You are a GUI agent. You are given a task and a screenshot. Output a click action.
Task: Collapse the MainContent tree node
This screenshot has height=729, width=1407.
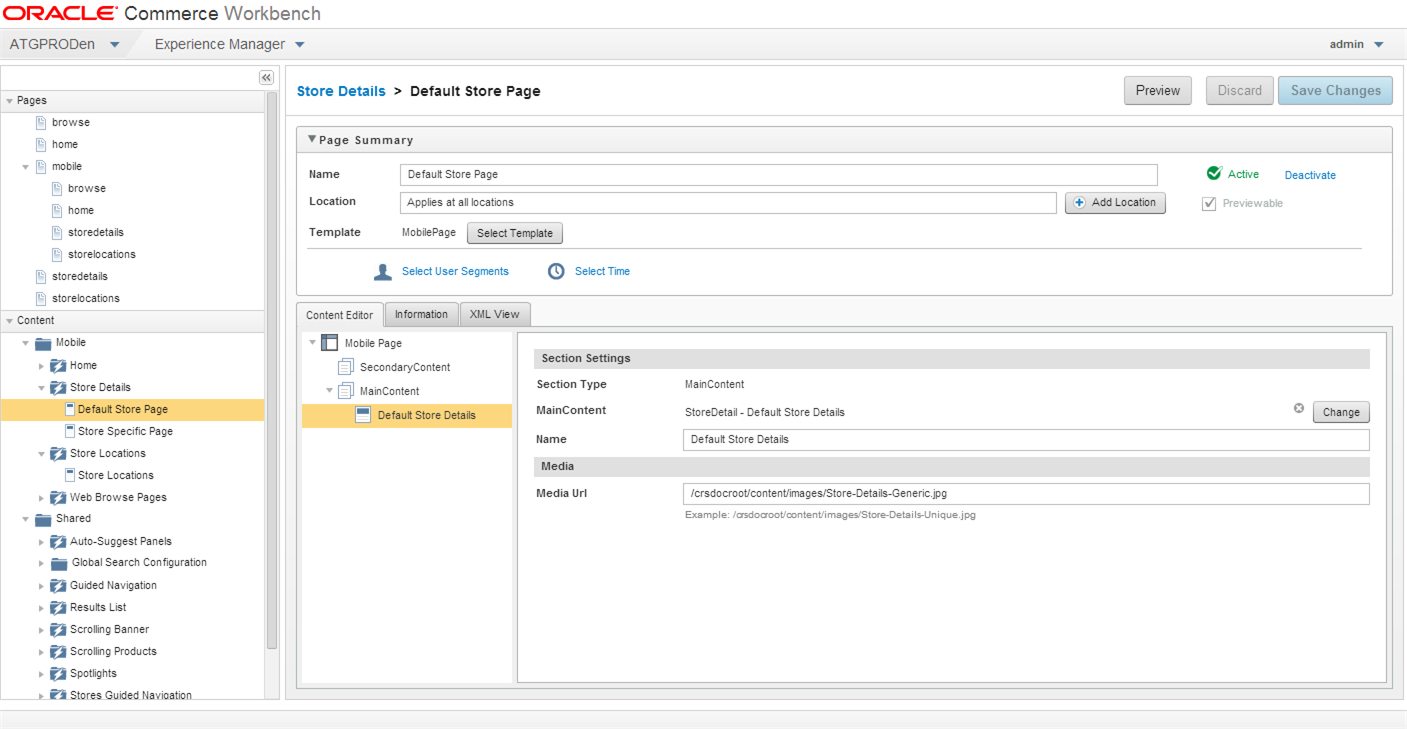tap(329, 391)
